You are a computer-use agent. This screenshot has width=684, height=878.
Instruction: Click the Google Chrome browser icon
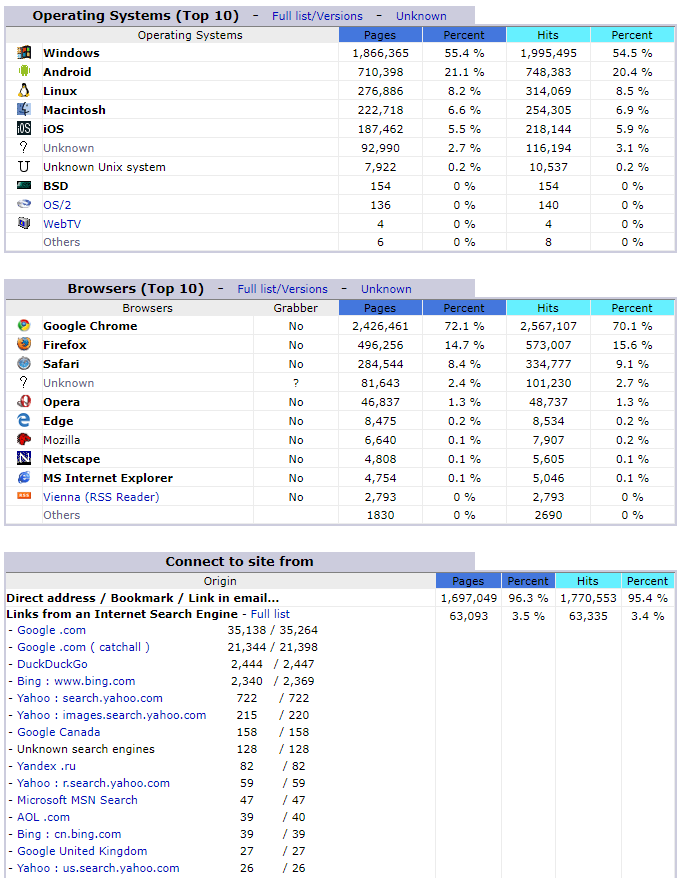(x=24, y=326)
